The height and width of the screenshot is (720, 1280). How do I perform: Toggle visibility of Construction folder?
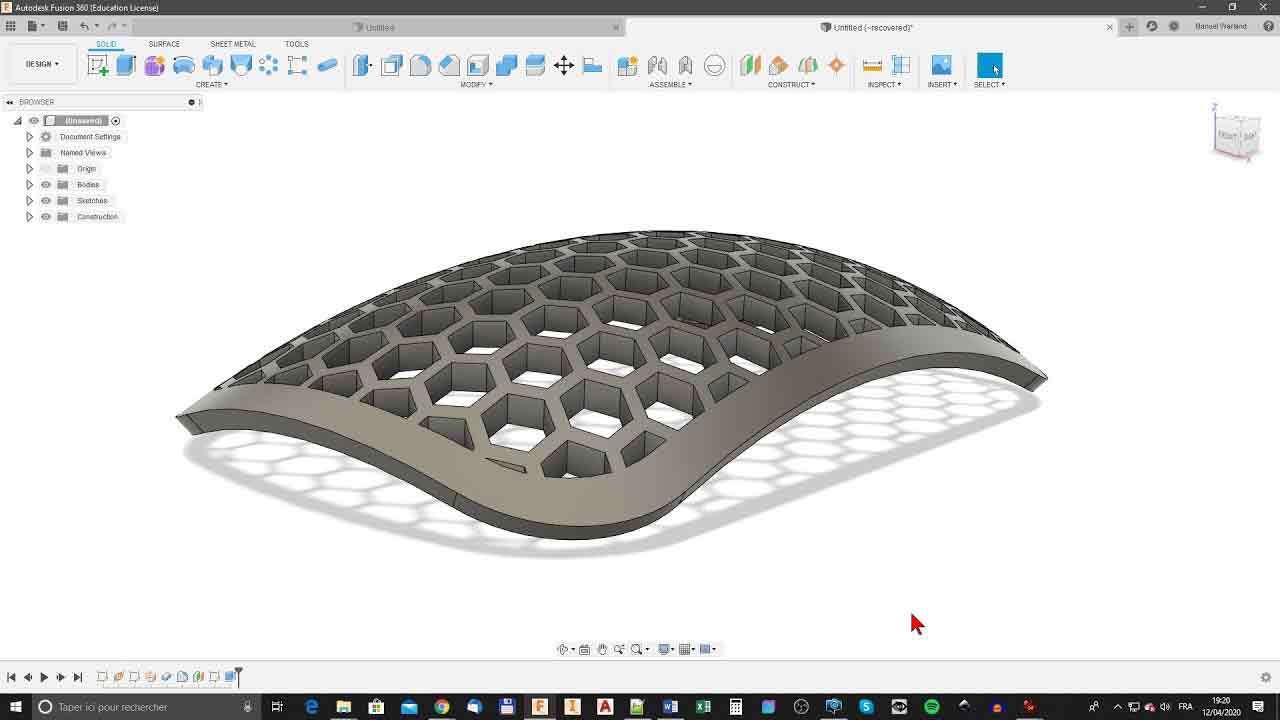tap(46, 217)
